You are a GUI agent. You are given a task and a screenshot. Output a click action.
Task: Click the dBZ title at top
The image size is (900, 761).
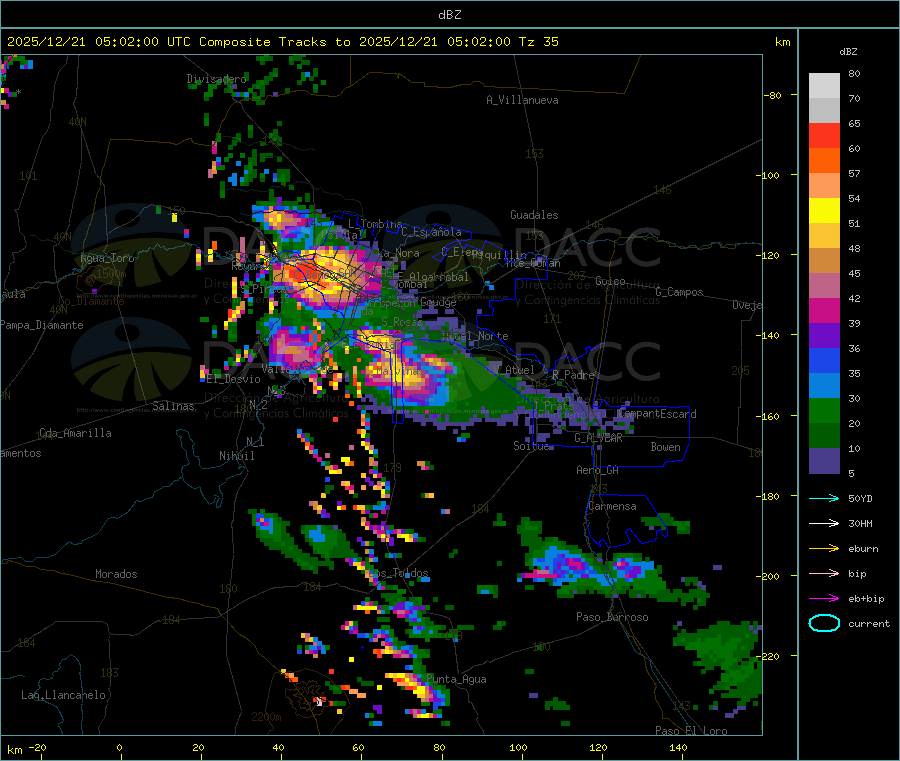coord(449,14)
